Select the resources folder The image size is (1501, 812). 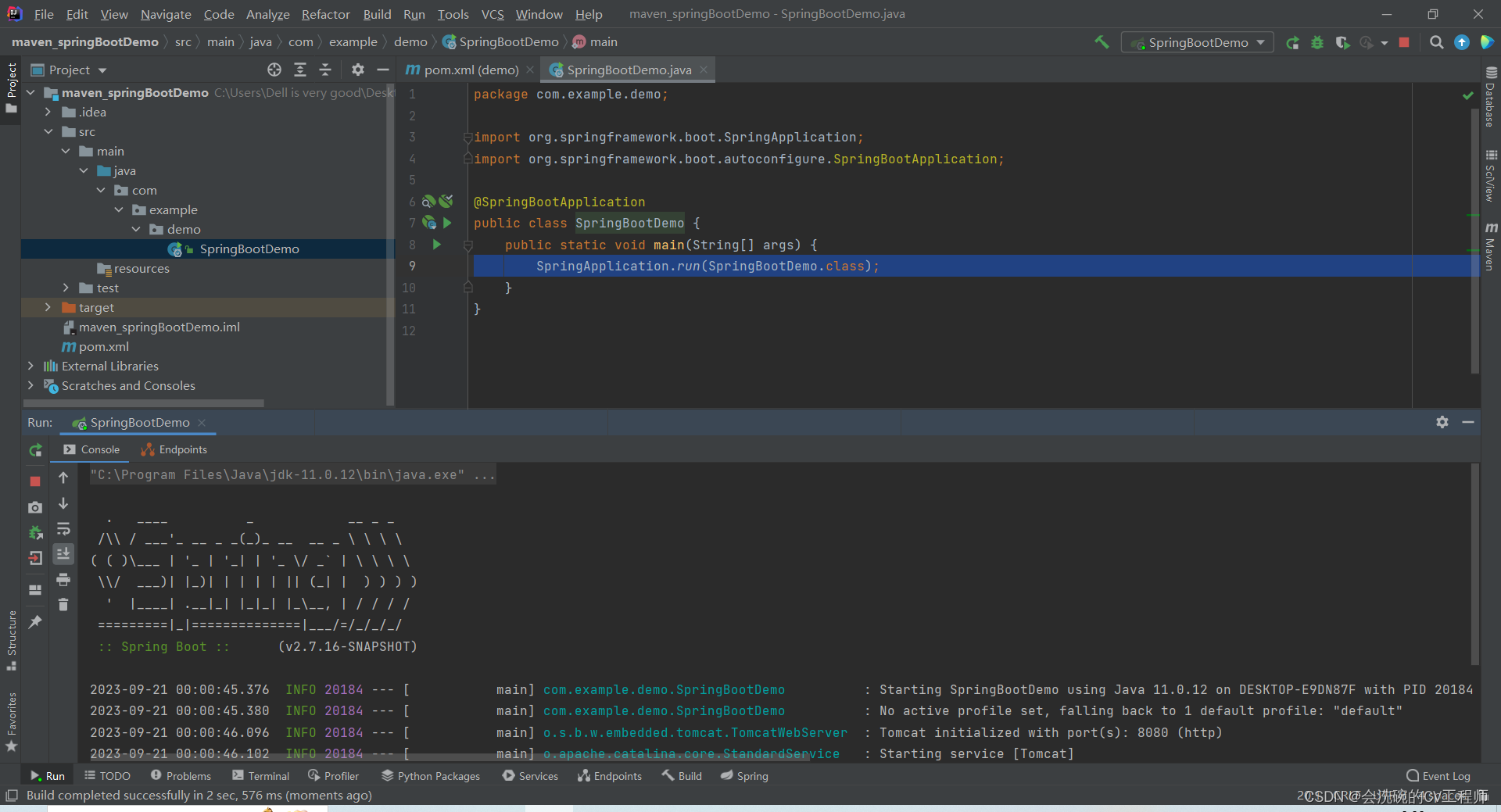(x=141, y=268)
